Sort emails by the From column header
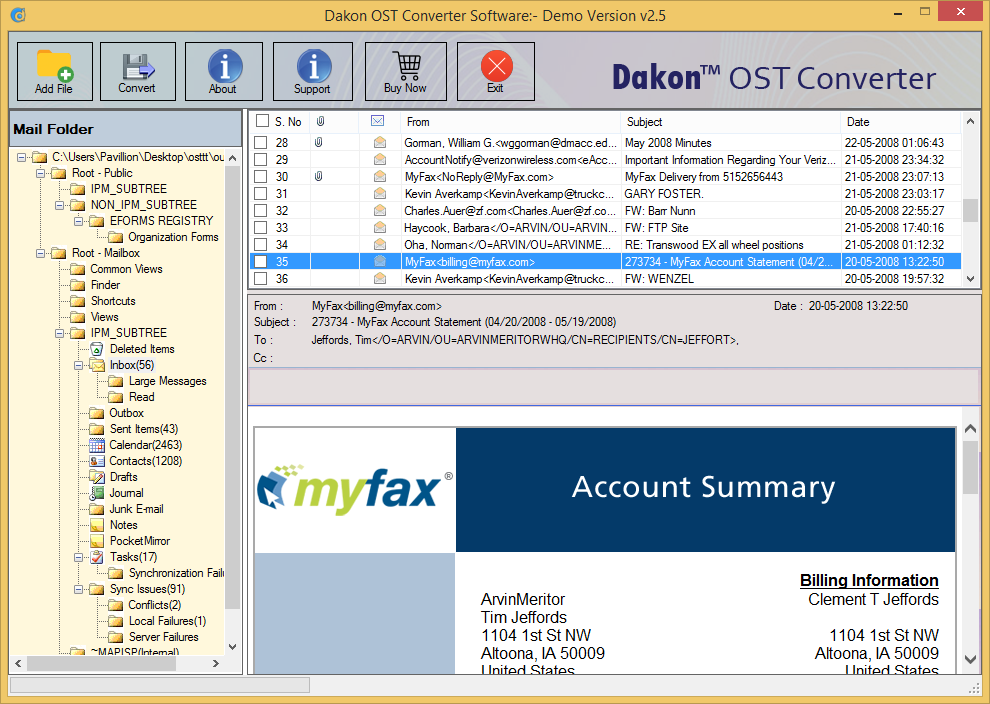The height and width of the screenshot is (704, 990). click(510, 122)
